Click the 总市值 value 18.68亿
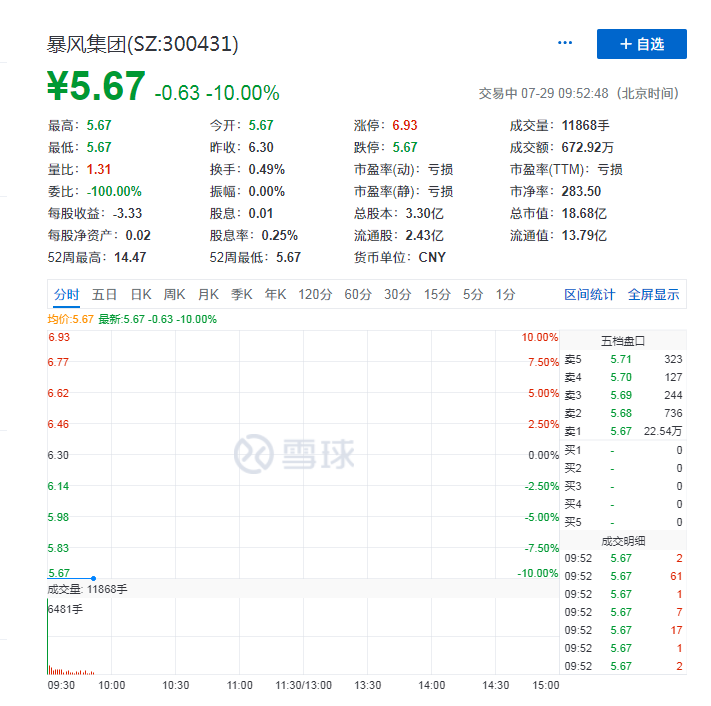 (584, 213)
